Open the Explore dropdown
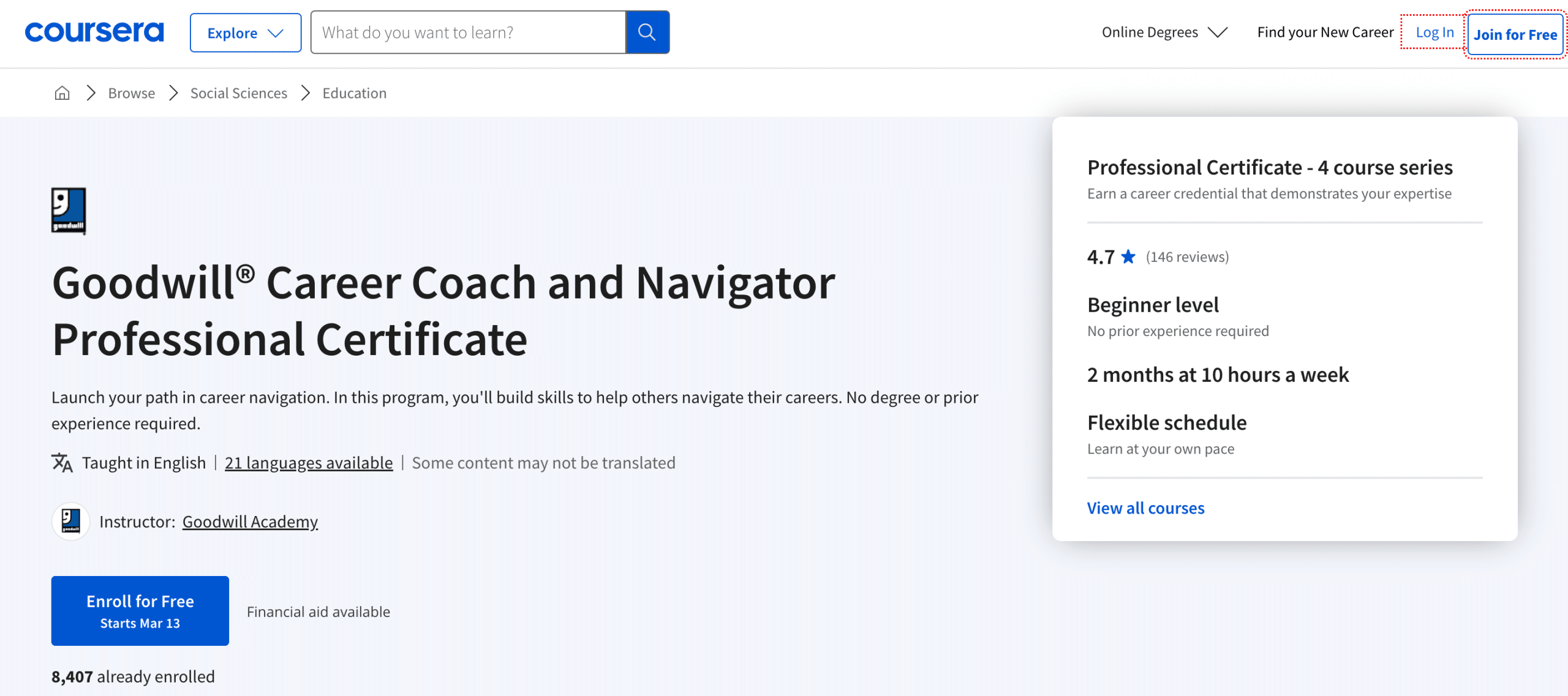The image size is (1568, 696). (244, 32)
